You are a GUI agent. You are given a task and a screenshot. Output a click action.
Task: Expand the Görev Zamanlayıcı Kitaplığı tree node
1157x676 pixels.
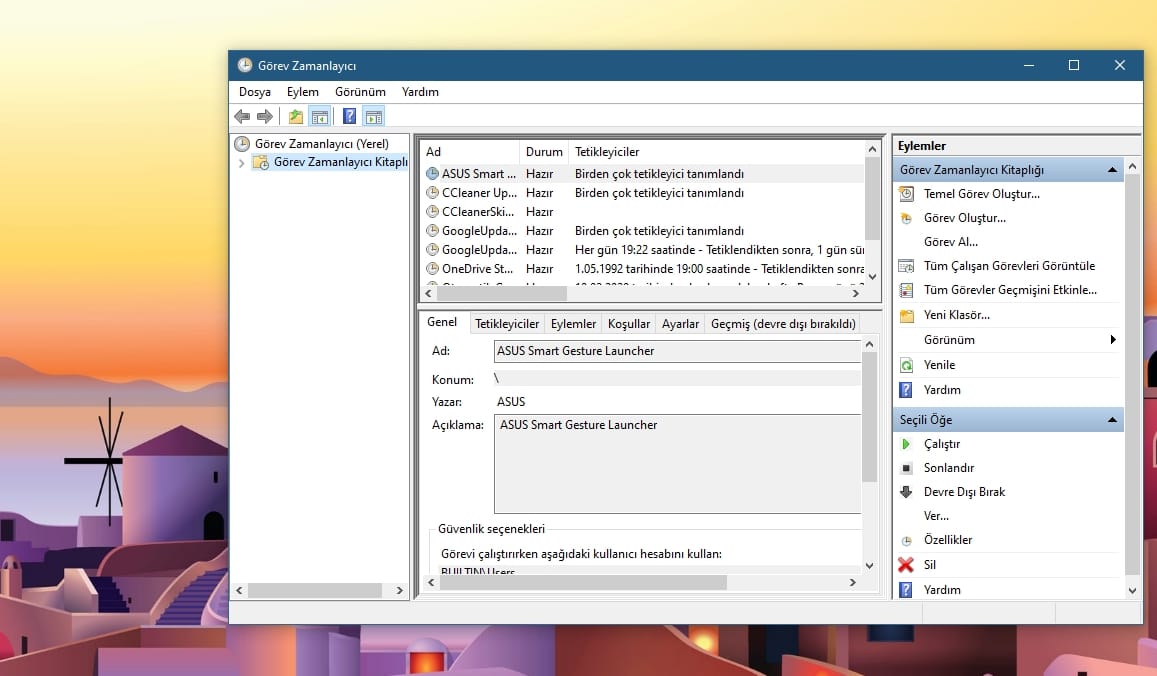[x=241, y=162]
